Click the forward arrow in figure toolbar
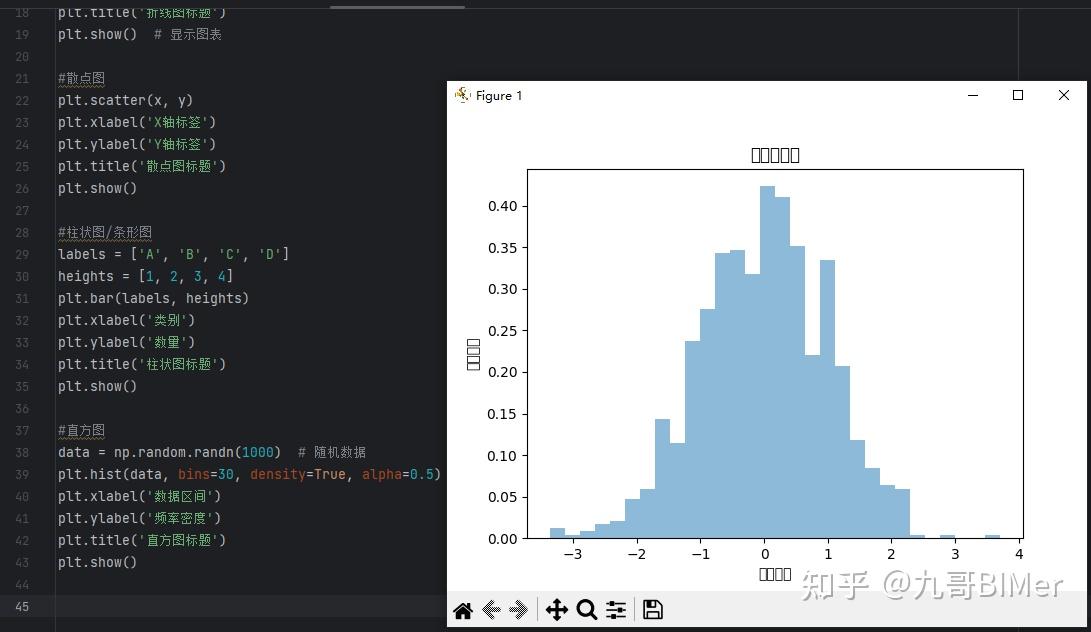Screen dimensions: 1091x632 518,610
